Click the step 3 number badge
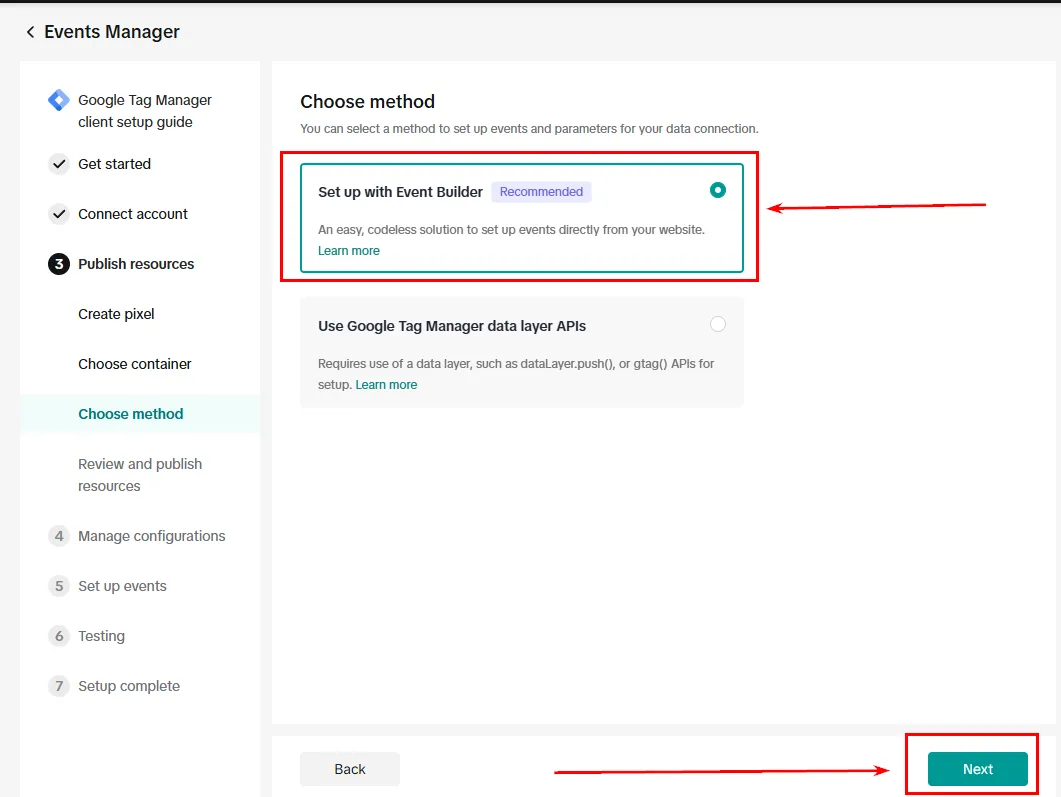Viewport: 1061px width, 797px height. click(x=59, y=264)
